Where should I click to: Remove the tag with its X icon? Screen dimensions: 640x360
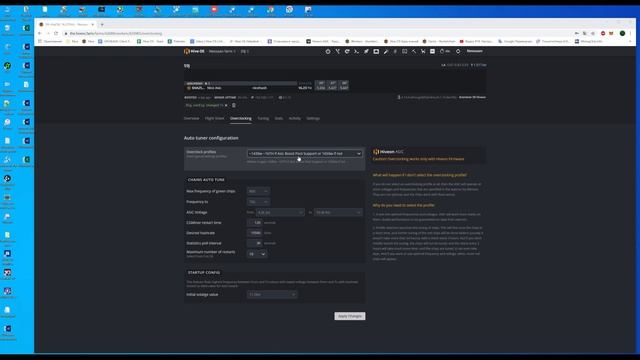point(226,105)
